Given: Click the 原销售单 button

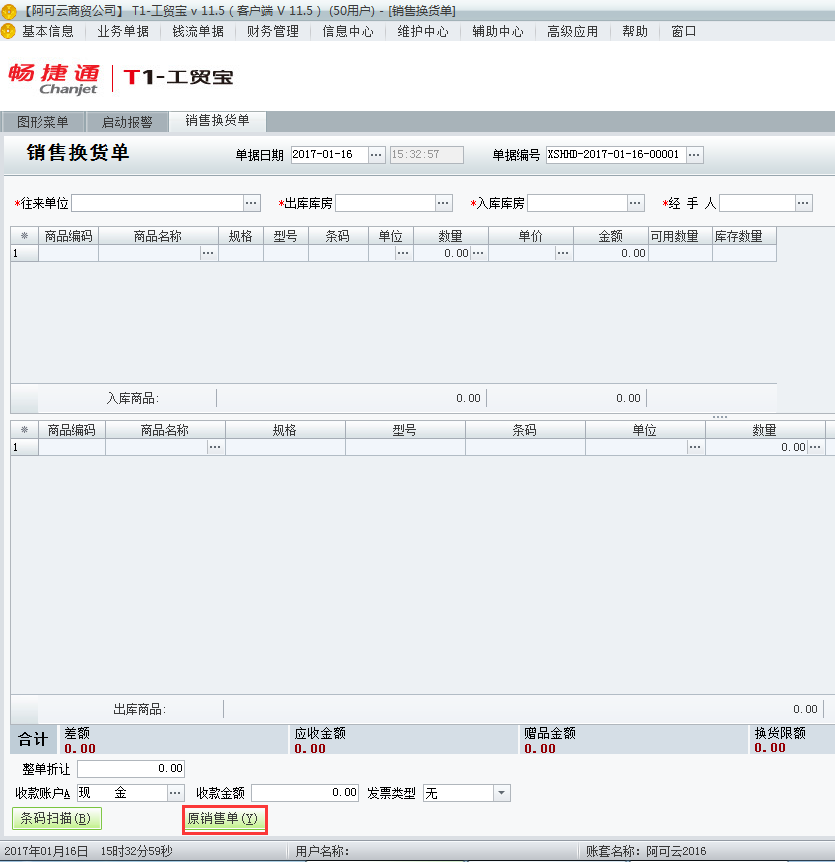Looking at the screenshot, I should (x=224, y=818).
